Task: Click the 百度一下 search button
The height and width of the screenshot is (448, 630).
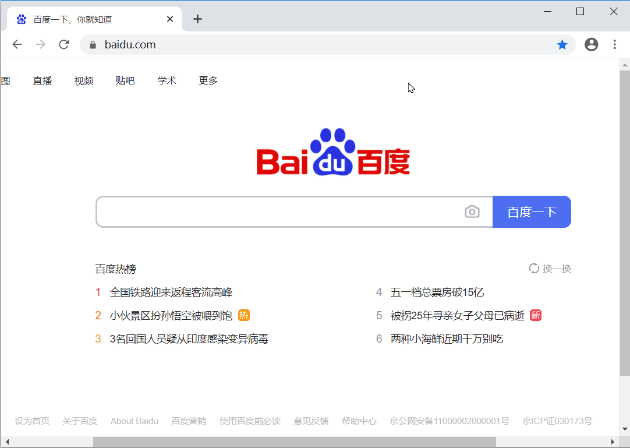Action: pyautogui.click(x=532, y=212)
